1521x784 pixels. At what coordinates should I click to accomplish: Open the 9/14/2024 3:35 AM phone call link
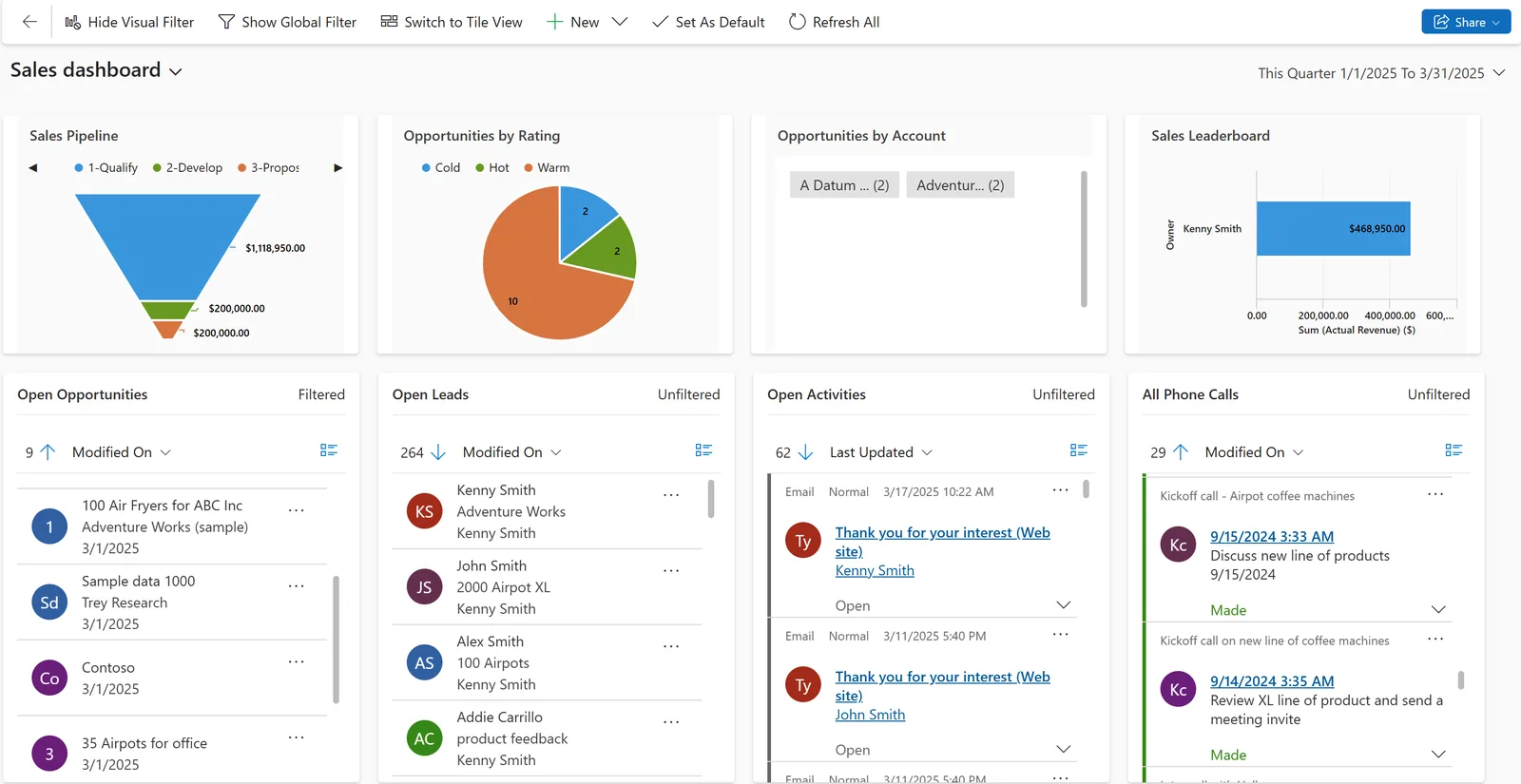pyautogui.click(x=1272, y=681)
